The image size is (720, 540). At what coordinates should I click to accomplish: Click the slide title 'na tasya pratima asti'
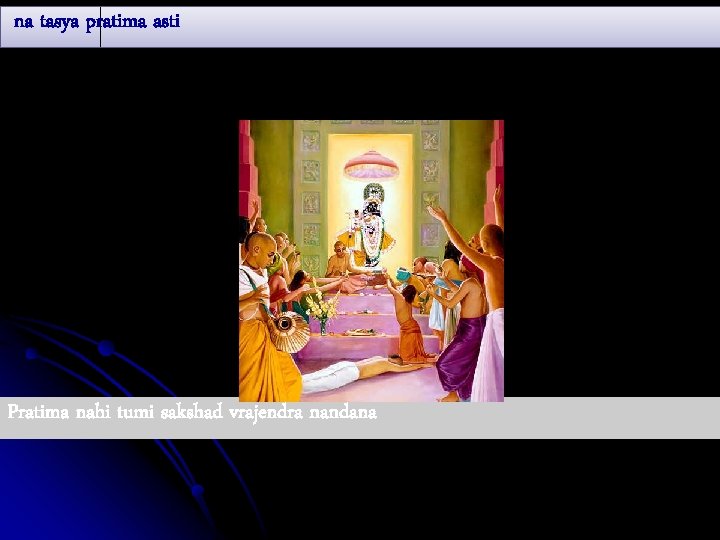(x=97, y=22)
